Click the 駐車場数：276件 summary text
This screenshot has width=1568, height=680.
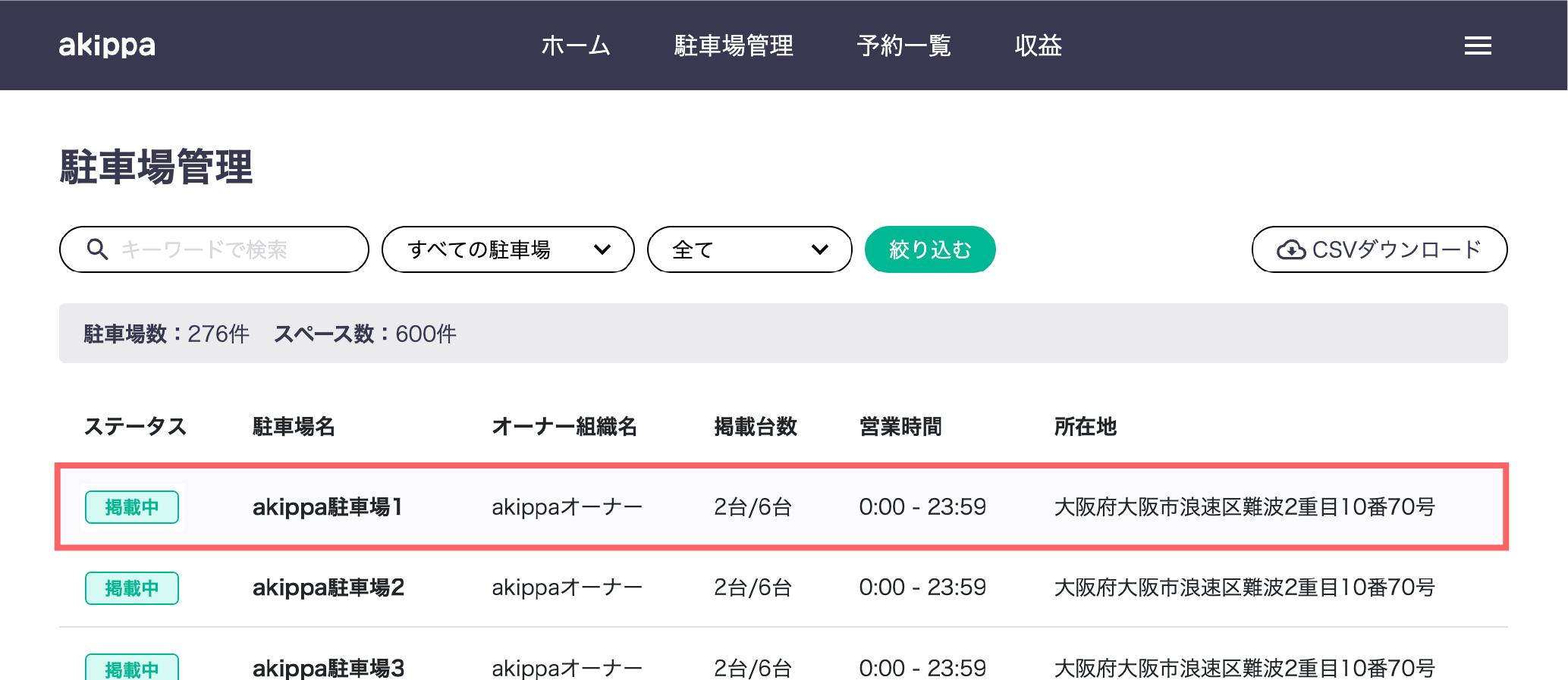click(166, 334)
